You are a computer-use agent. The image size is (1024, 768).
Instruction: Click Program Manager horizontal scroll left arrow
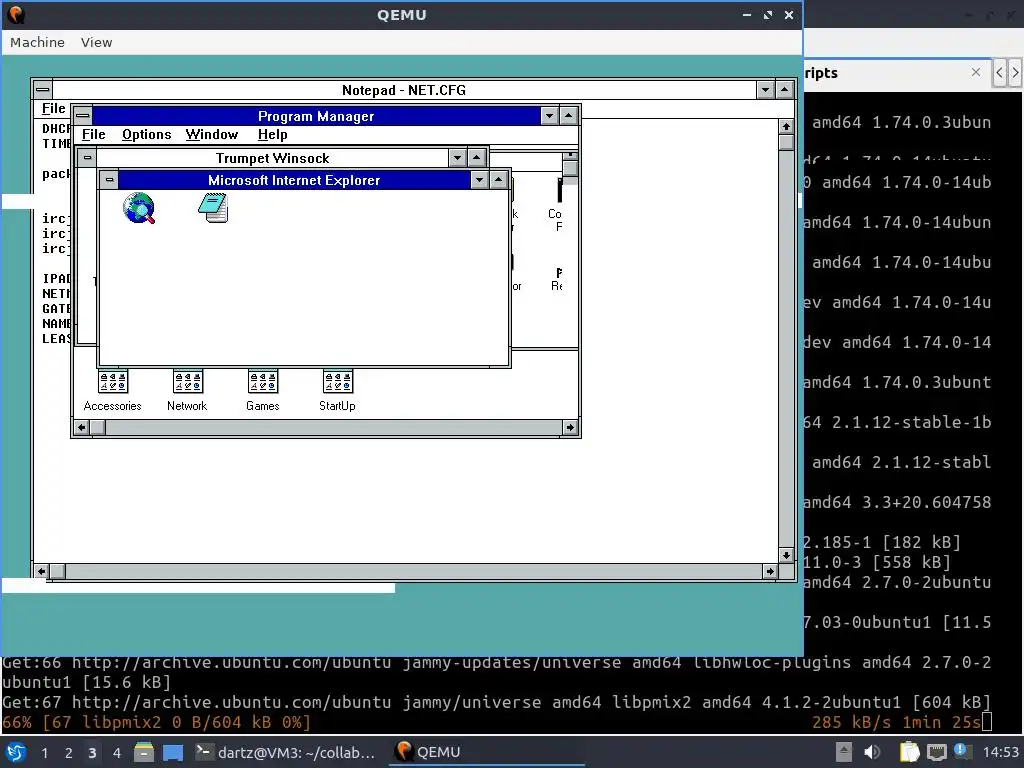[x=82, y=427]
